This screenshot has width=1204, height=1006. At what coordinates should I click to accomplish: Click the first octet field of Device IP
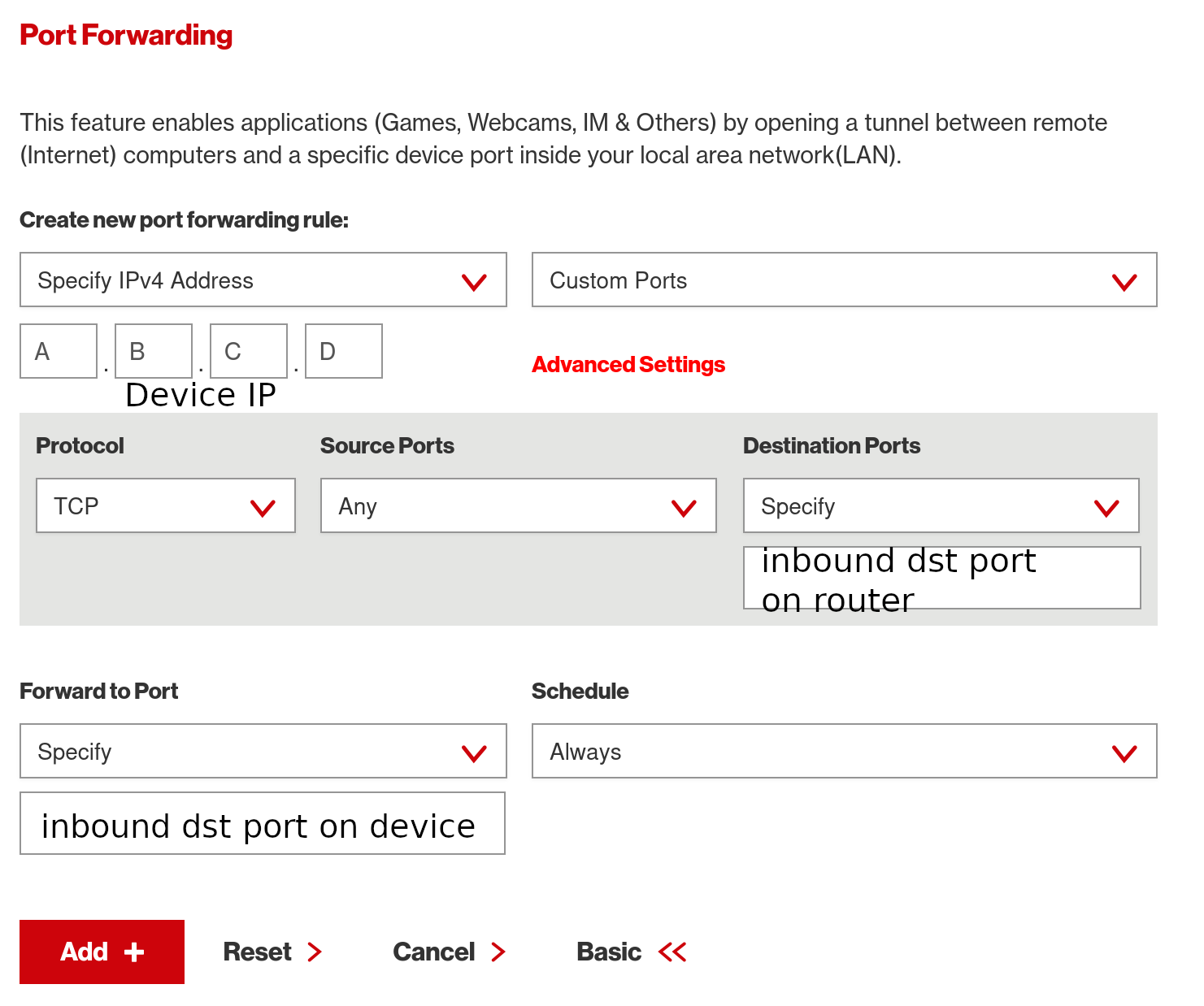[58, 351]
